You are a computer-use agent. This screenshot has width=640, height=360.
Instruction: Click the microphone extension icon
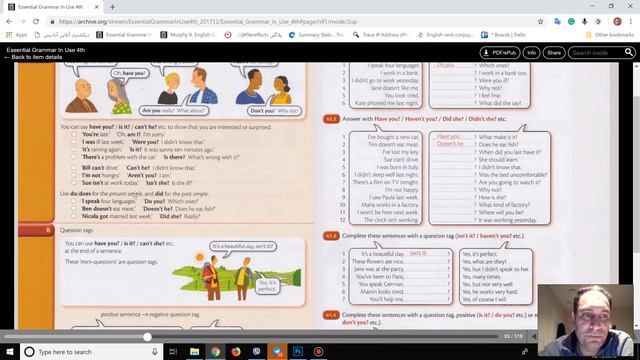584,22
